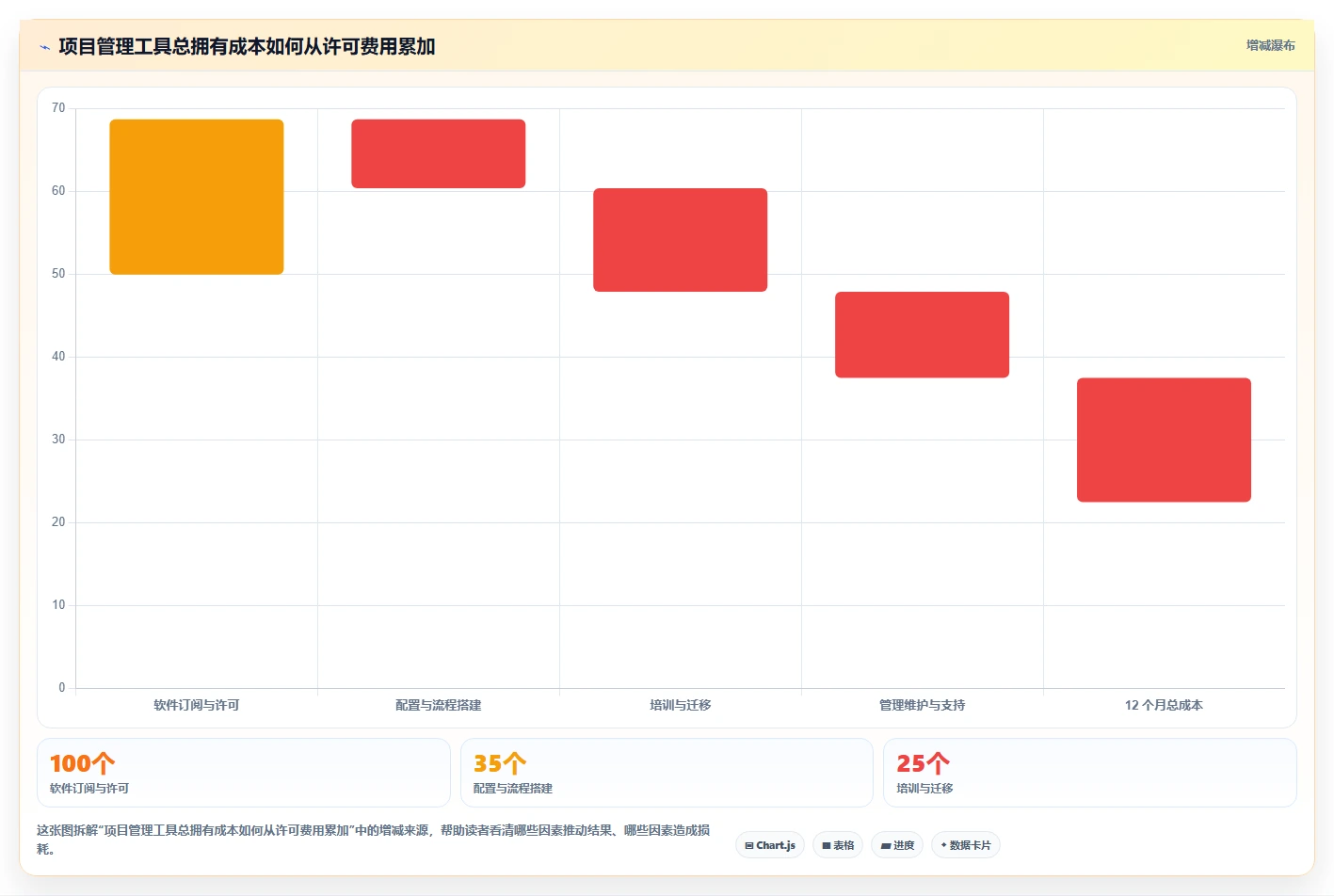Click the lightning icon beside the chart title
1334x896 pixels.
[44, 47]
